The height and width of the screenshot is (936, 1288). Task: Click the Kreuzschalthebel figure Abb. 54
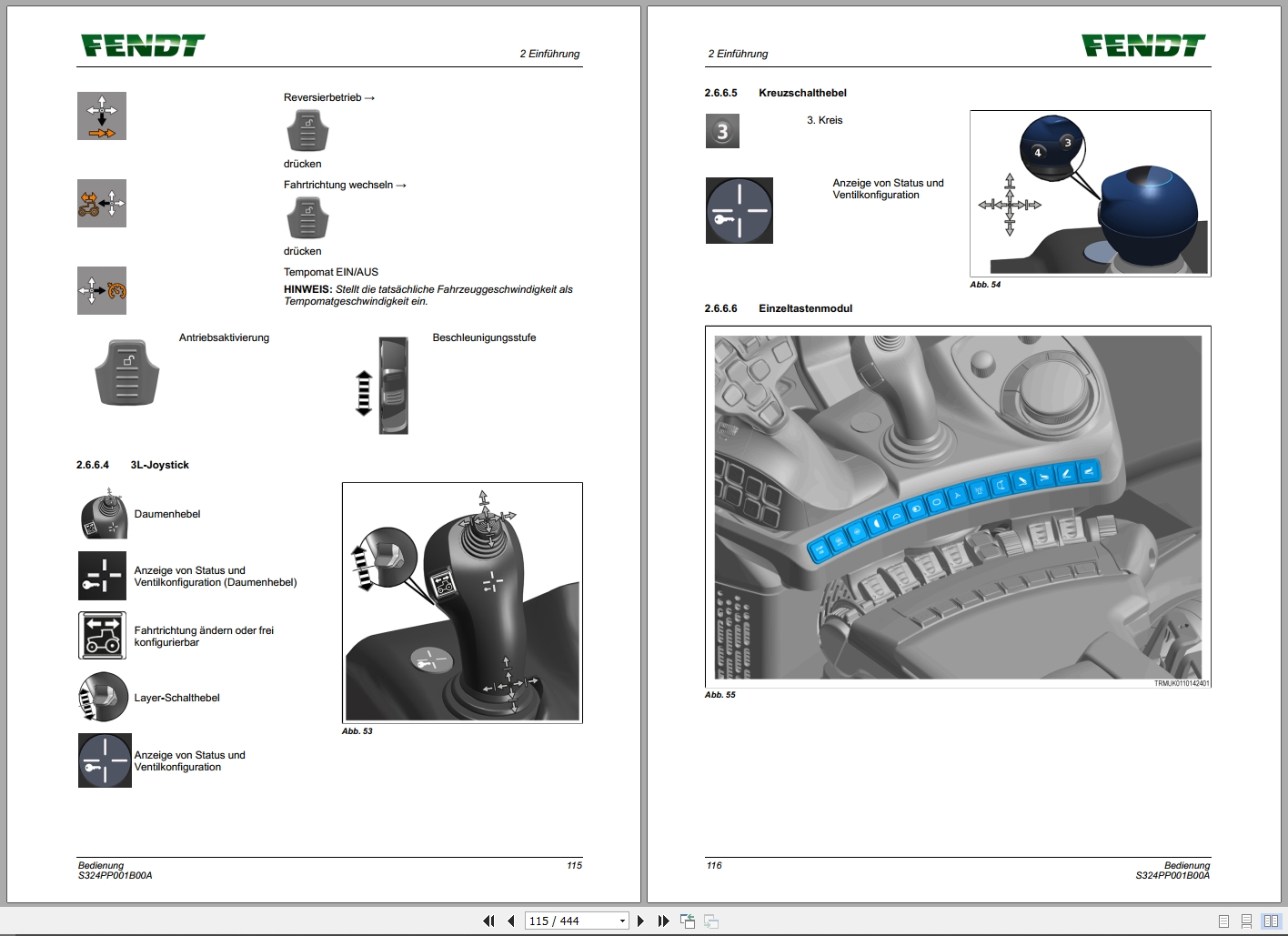(x=1091, y=193)
